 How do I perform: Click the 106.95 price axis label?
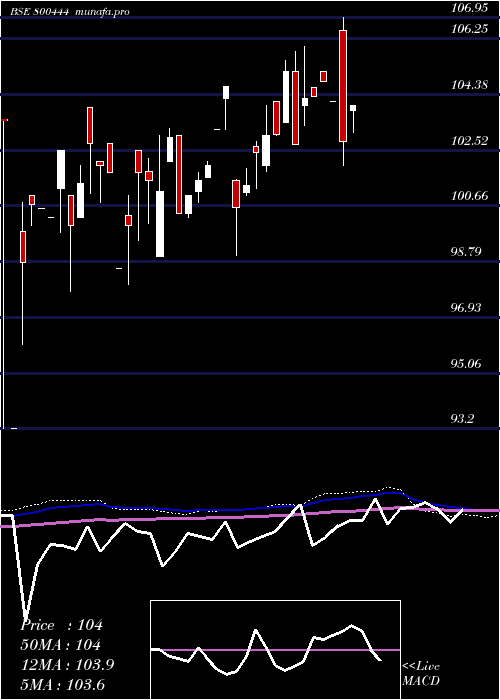pyautogui.click(x=468, y=8)
